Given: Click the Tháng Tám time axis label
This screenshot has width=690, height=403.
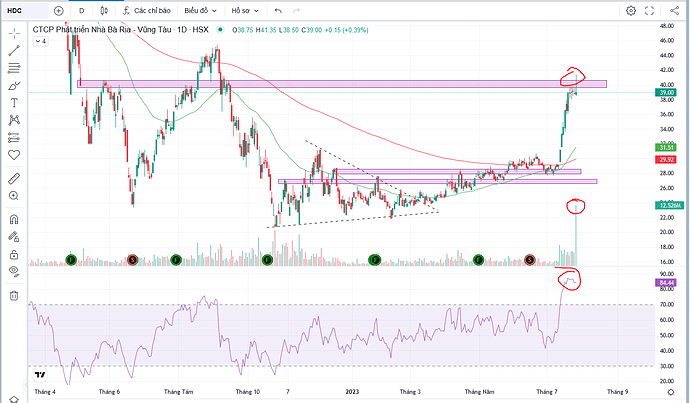Looking at the screenshot, I should (x=179, y=392).
